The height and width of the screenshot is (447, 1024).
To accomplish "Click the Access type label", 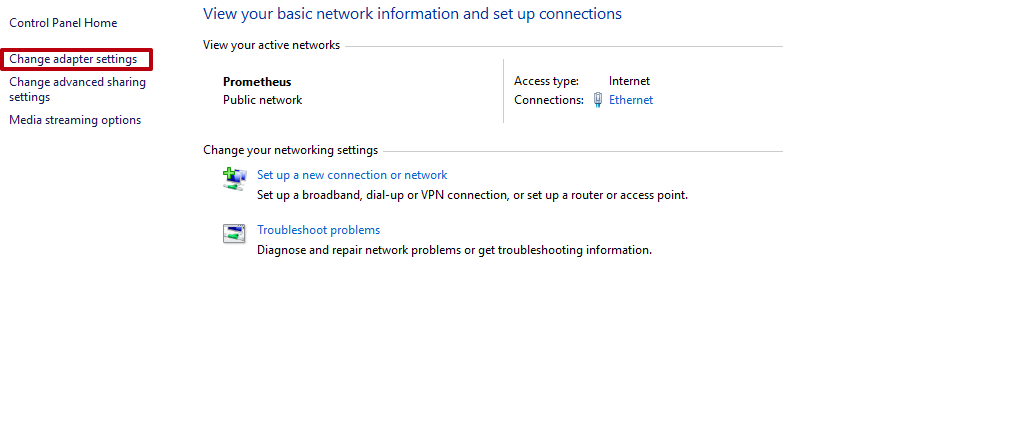I will tap(546, 81).
